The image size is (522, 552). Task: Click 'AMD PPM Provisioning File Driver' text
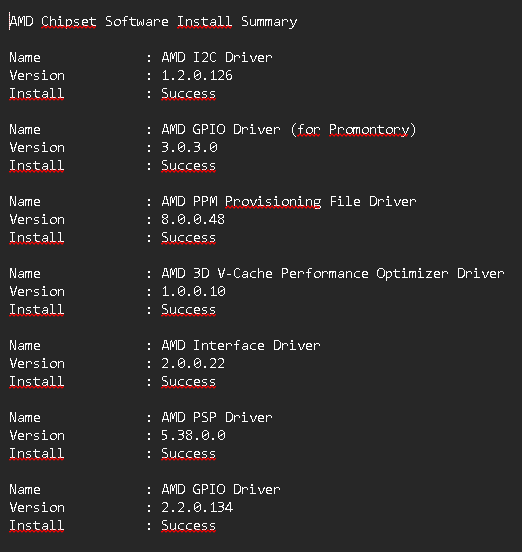tap(289, 202)
